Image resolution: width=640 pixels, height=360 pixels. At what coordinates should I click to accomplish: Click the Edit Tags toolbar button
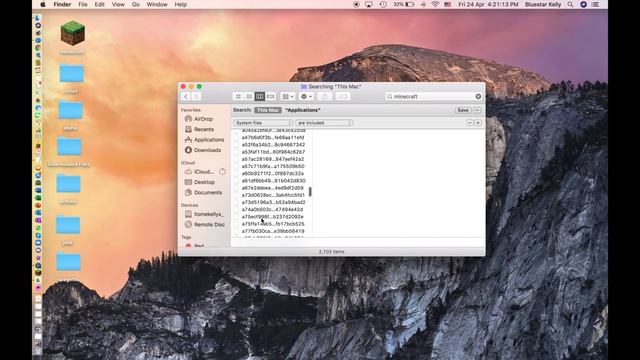pos(343,96)
